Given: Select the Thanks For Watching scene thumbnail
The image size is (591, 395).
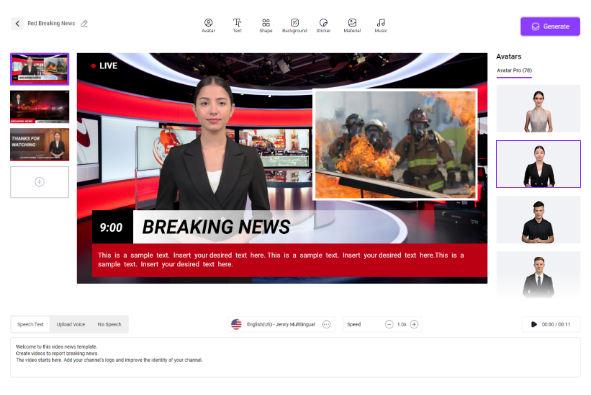Looking at the screenshot, I should [40, 144].
